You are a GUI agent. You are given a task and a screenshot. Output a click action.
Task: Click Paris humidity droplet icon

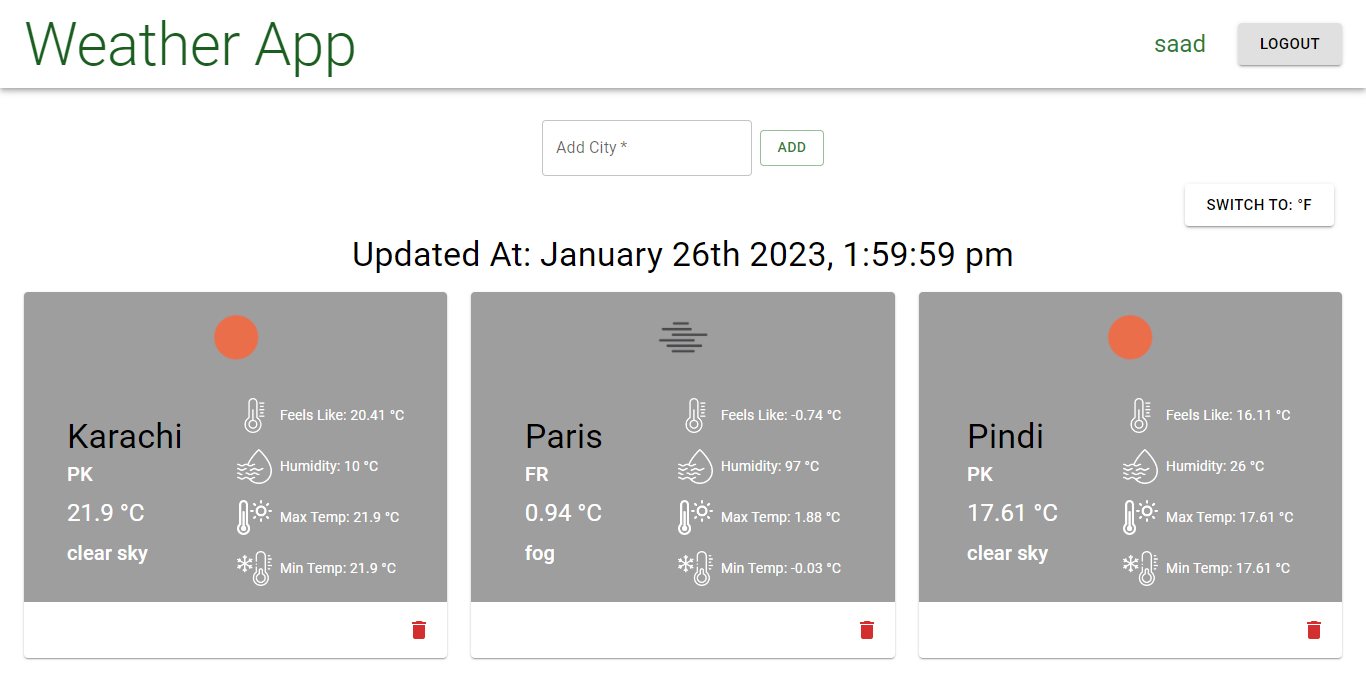coord(698,466)
